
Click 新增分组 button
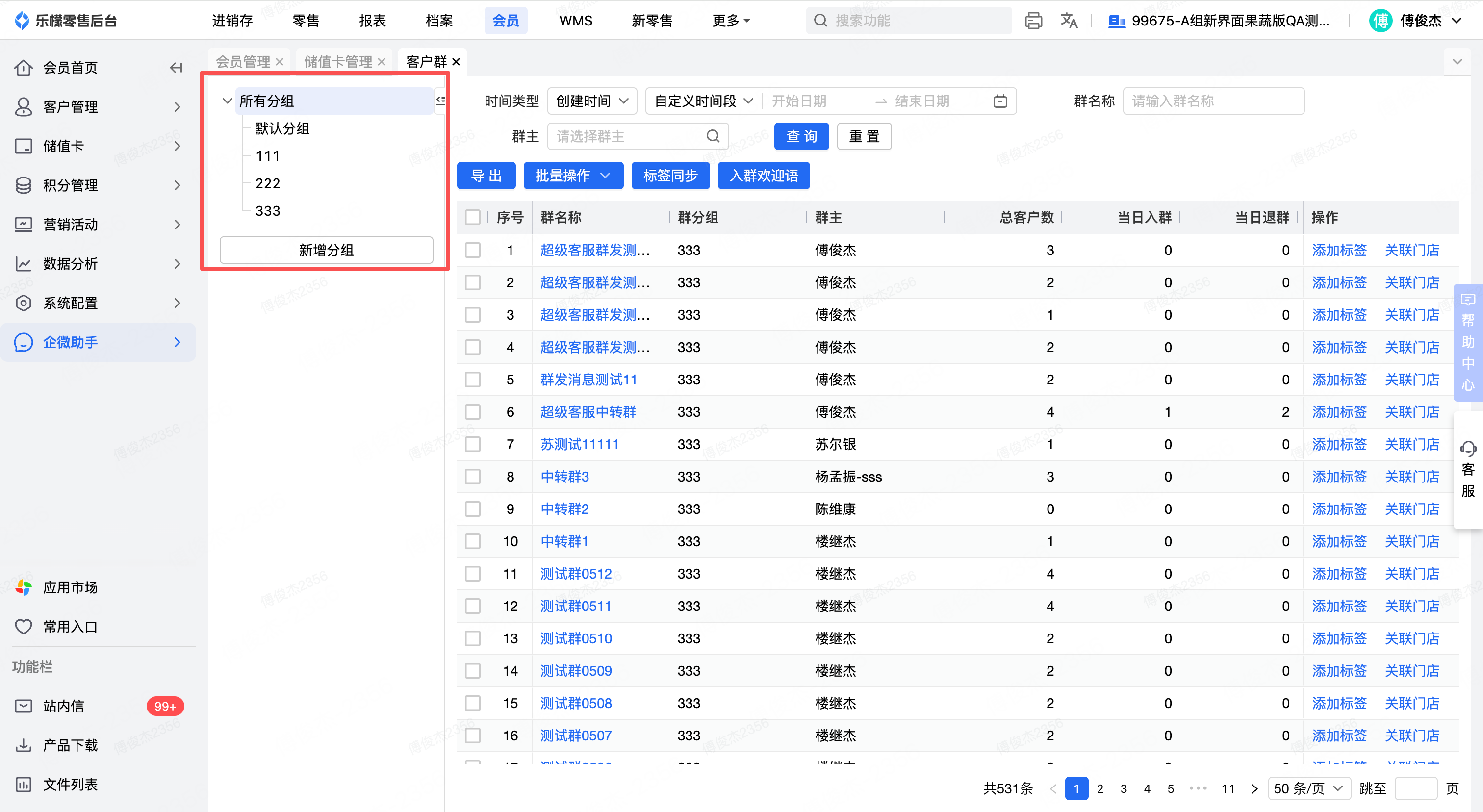pyautogui.click(x=326, y=251)
